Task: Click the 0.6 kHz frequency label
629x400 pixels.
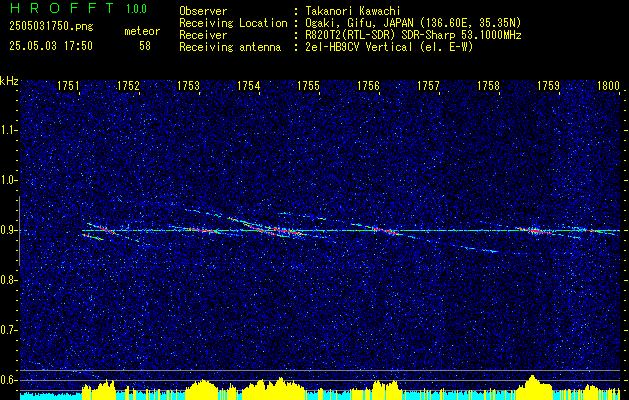Action: coord(8,380)
